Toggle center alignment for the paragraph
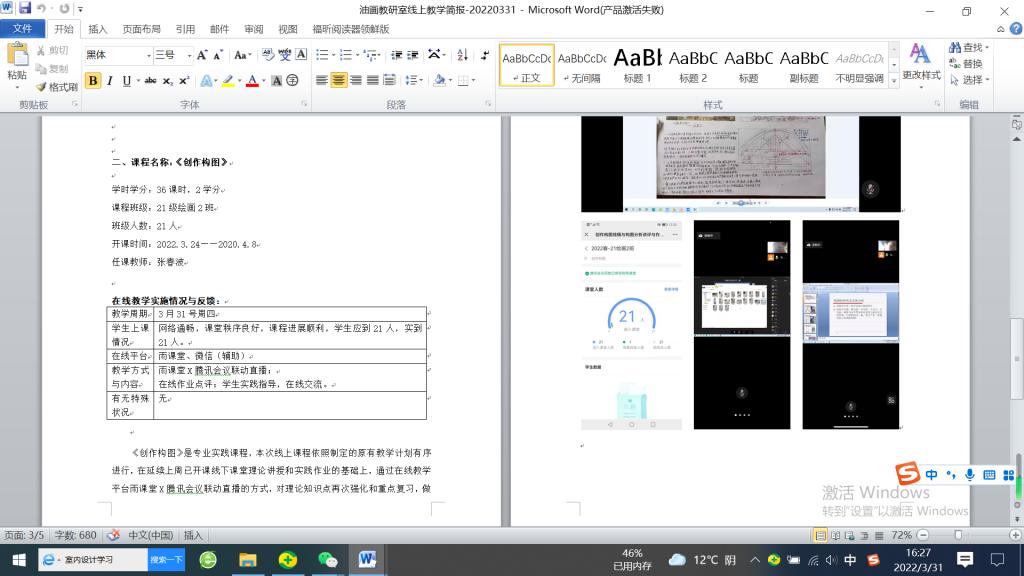The image size is (1024, 576). click(x=339, y=81)
